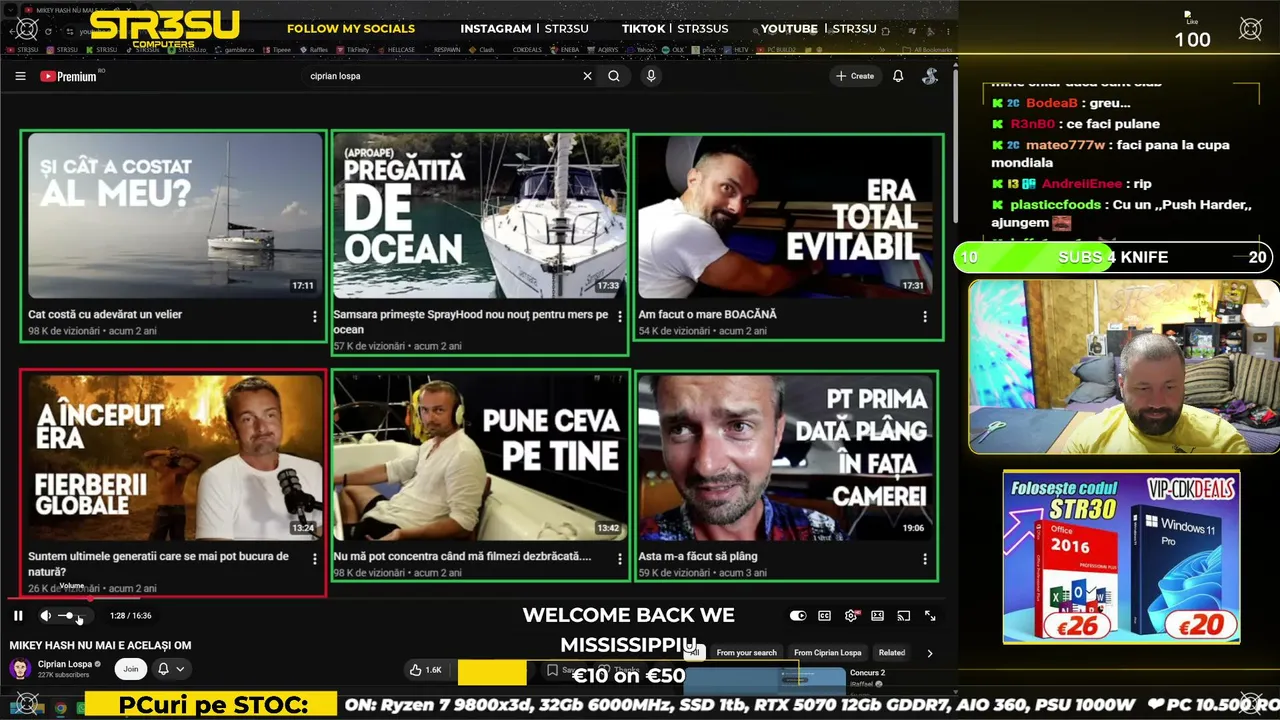Clear the search text with the X
Viewport: 1280px width, 720px height.
coord(587,76)
